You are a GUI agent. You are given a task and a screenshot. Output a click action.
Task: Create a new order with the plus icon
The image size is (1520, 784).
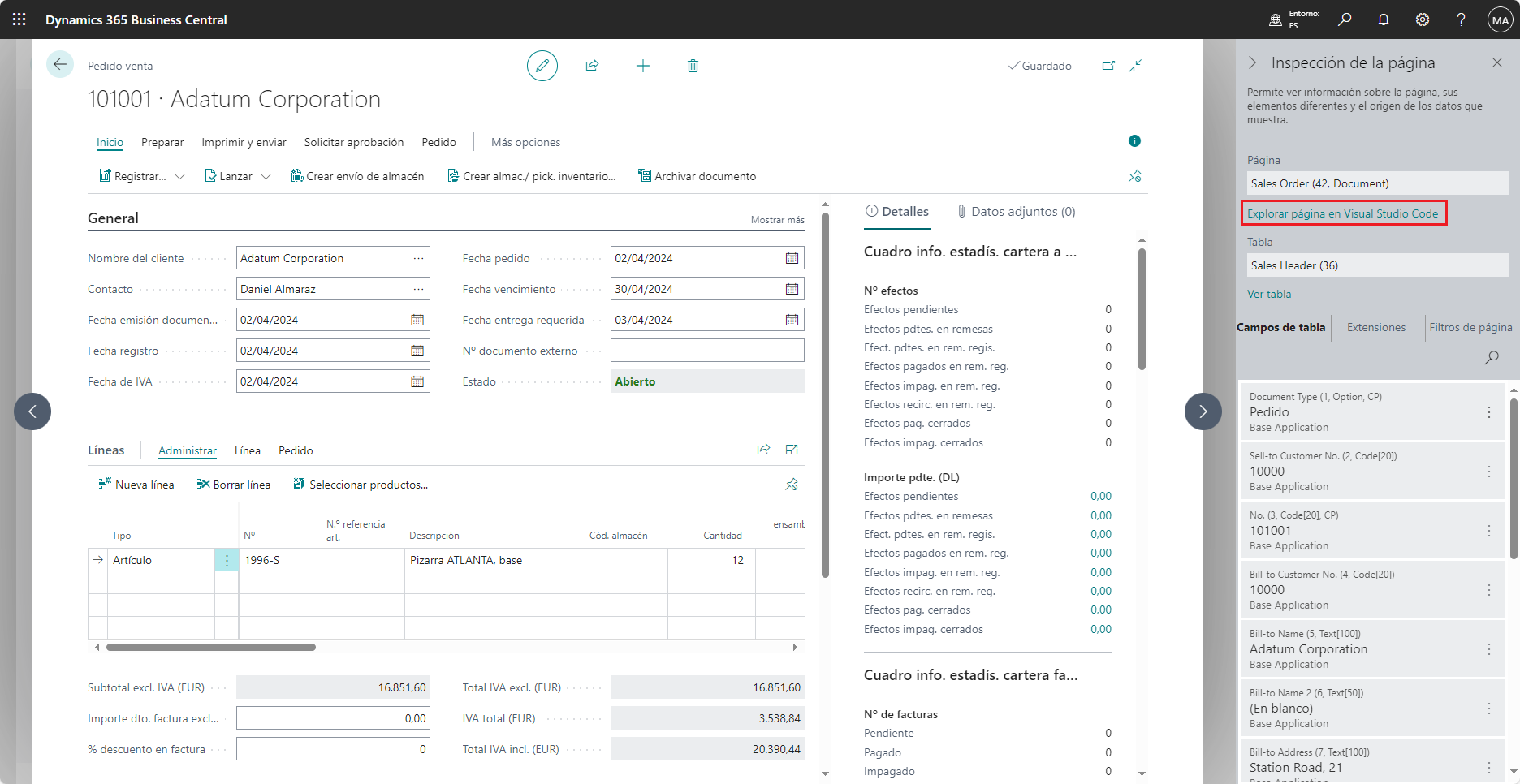[x=643, y=66]
